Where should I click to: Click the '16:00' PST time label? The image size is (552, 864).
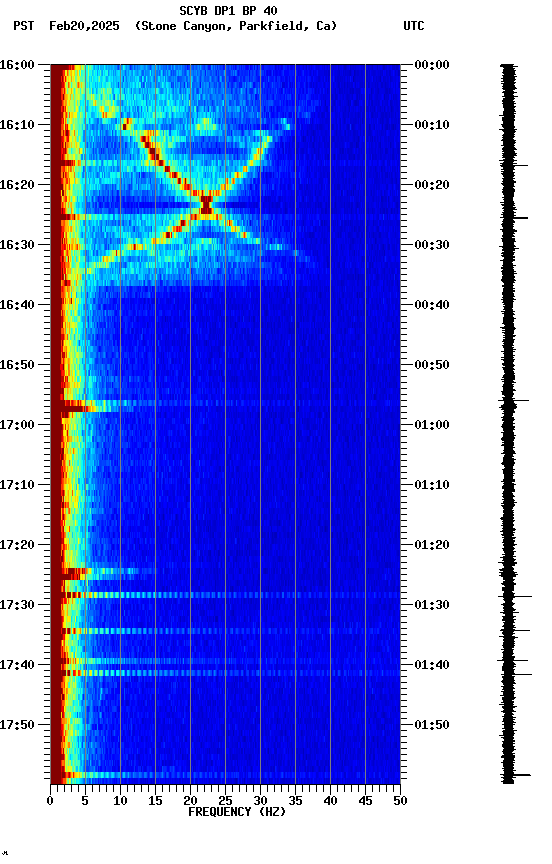[x=17, y=65]
